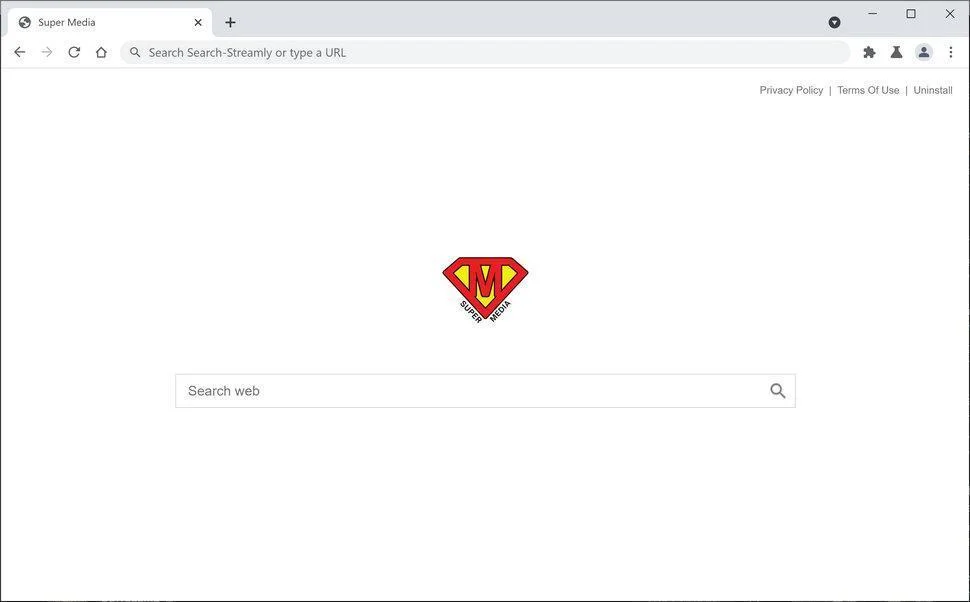This screenshot has width=970, height=602.
Task: Open the Terms Of Use link
Action: pos(868,90)
